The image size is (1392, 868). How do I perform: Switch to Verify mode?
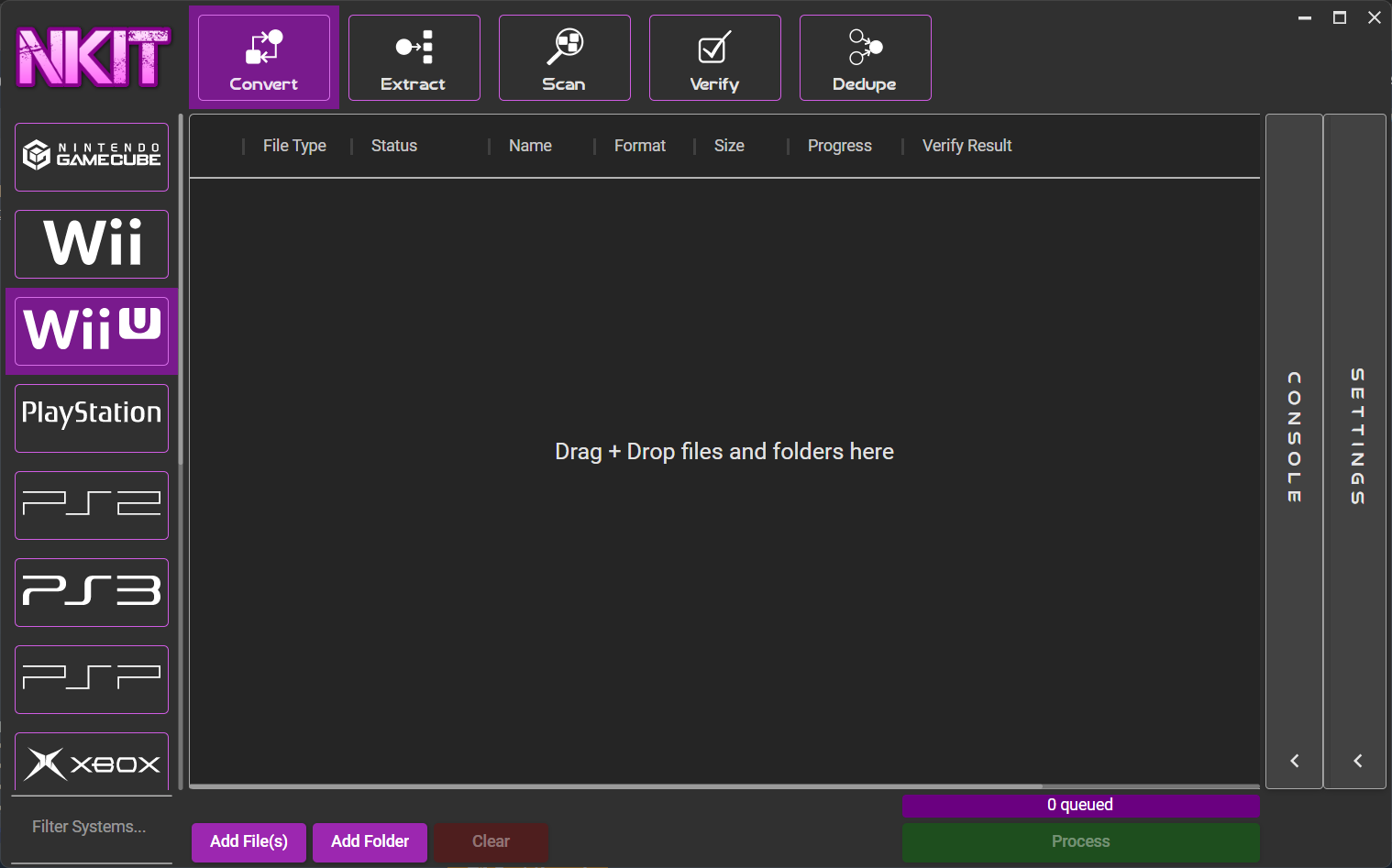(715, 58)
